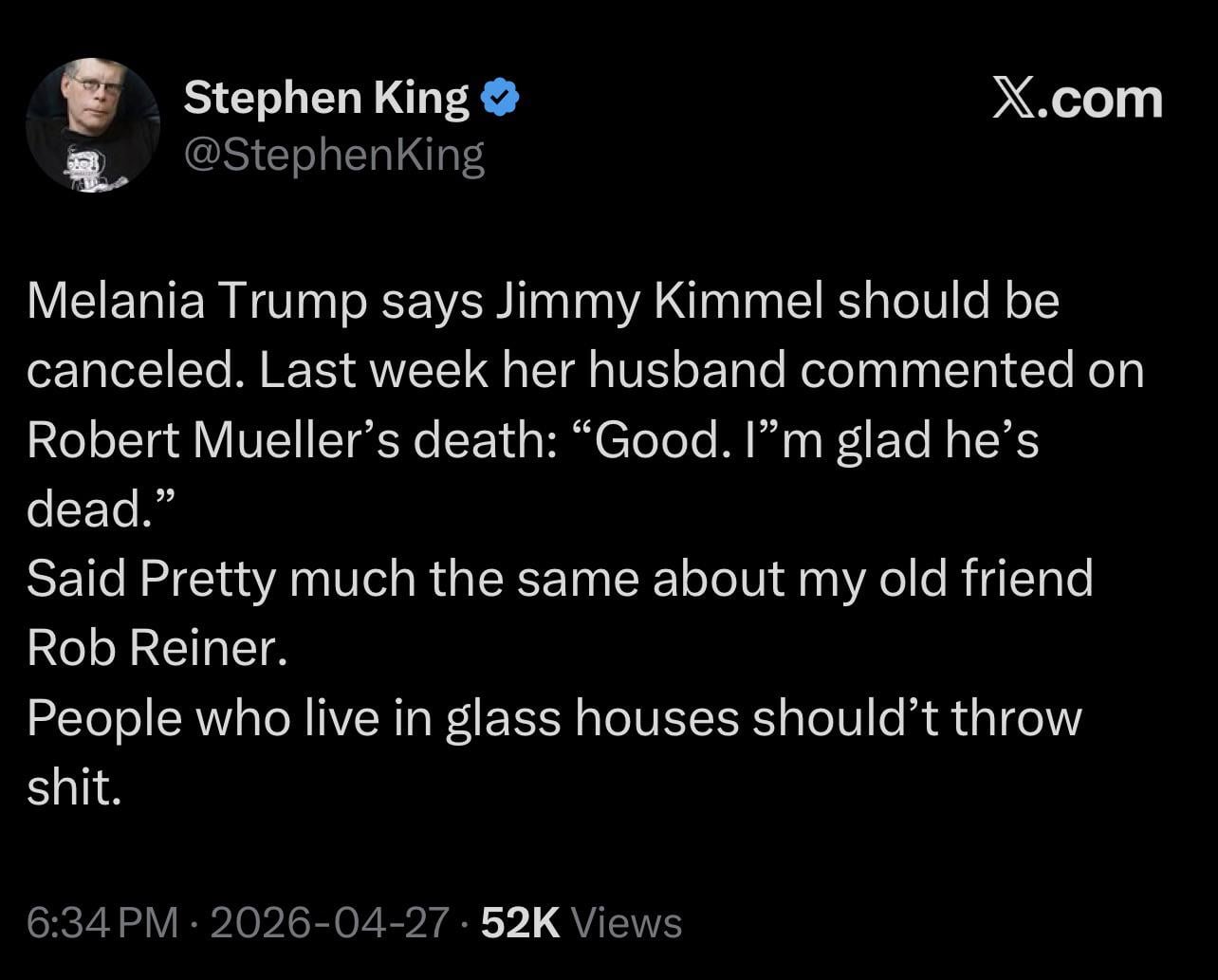This screenshot has width=1218, height=980.
Task: Click the name Rob Reiner
Action: (x=156, y=649)
